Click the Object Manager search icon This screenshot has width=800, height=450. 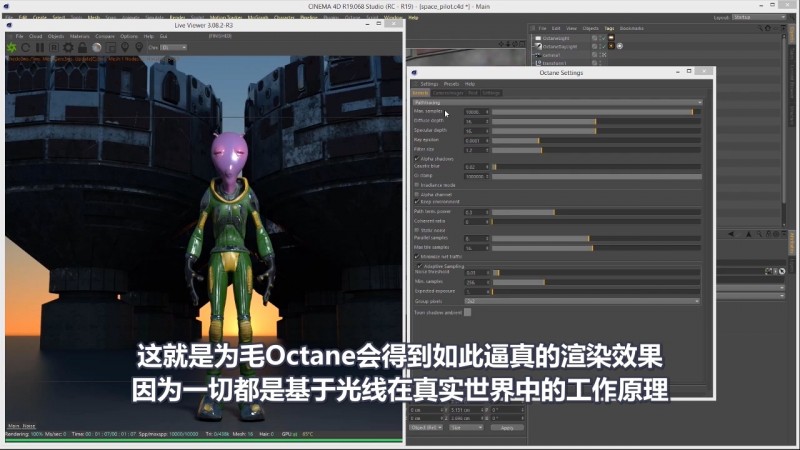pos(760,28)
